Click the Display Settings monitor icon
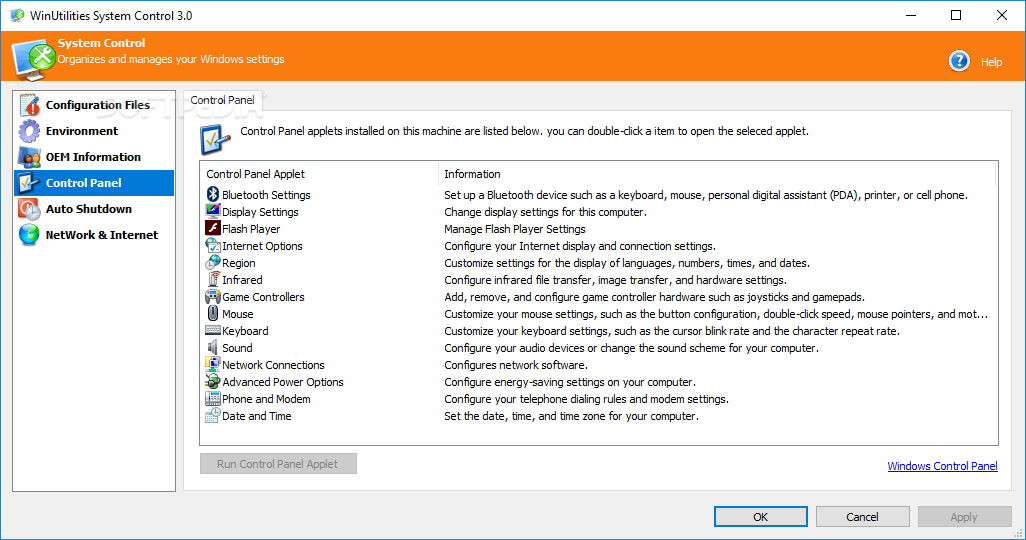 click(213, 211)
